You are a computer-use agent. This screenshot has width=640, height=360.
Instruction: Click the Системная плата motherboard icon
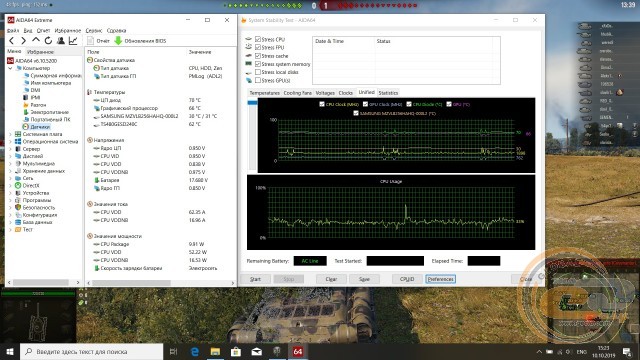tap(18, 134)
